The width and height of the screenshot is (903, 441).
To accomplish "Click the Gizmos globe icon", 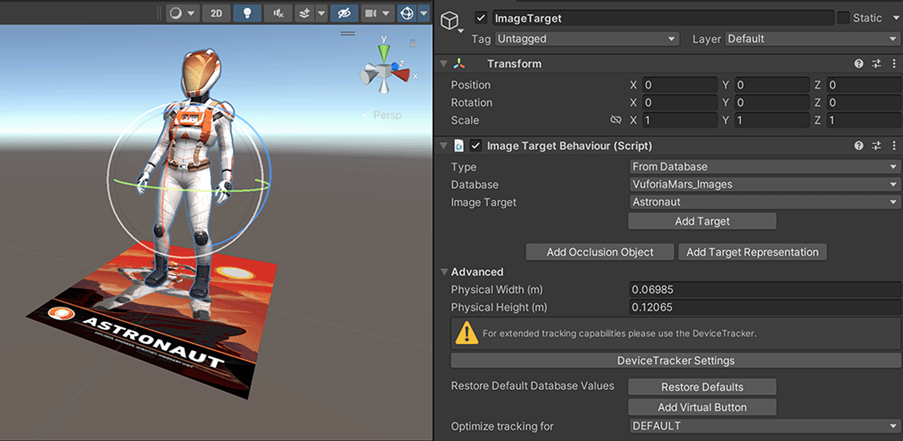I will click(407, 14).
